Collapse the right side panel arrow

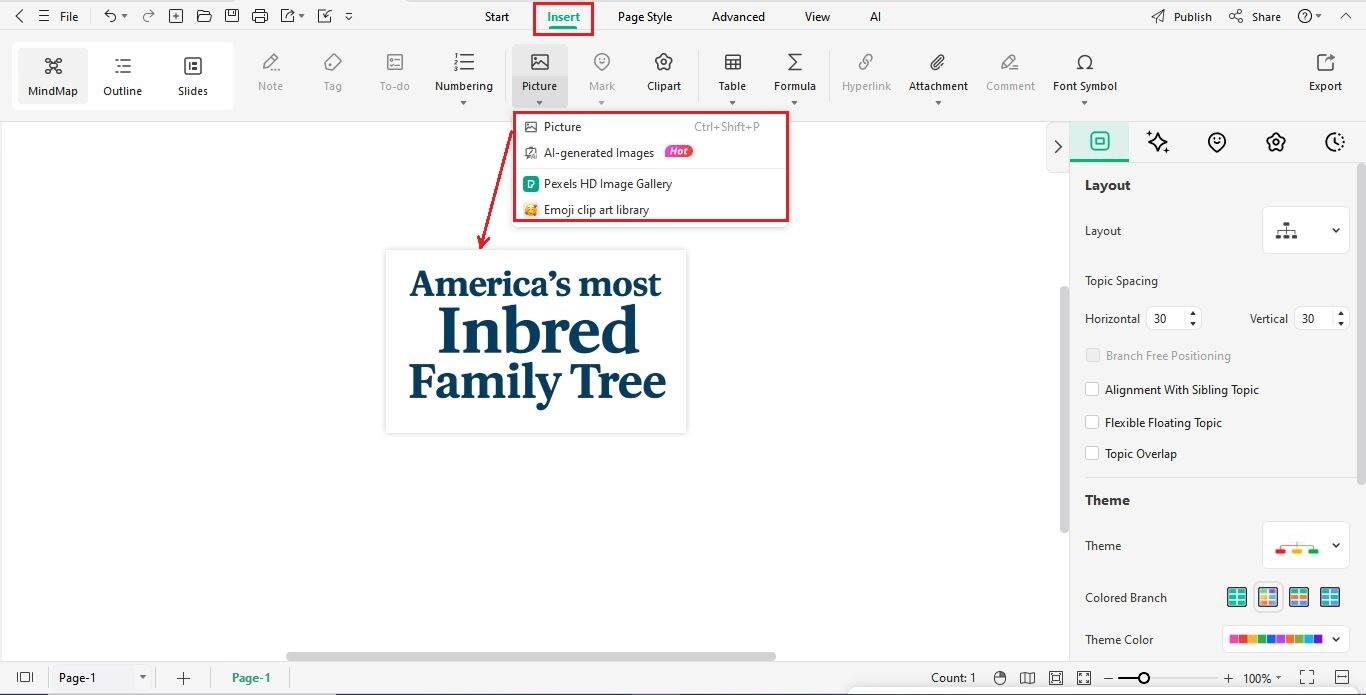(x=1058, y=147)
